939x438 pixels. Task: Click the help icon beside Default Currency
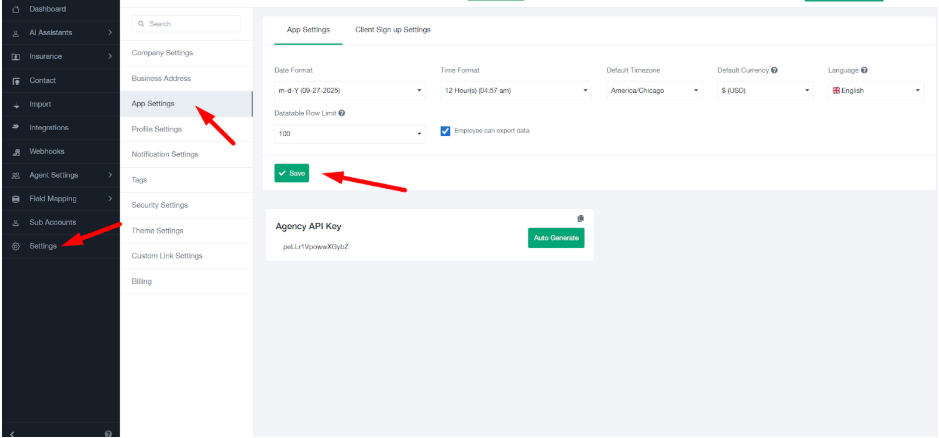pos(775,70)
